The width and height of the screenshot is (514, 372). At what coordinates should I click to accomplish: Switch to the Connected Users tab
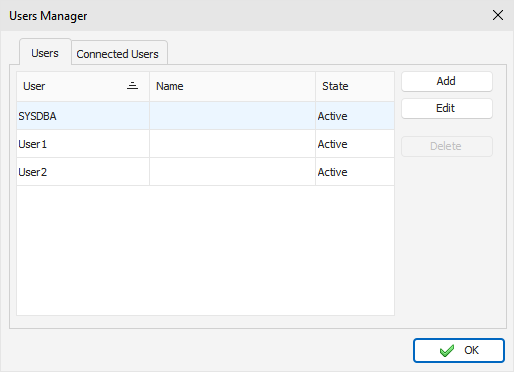coord(119,53)
